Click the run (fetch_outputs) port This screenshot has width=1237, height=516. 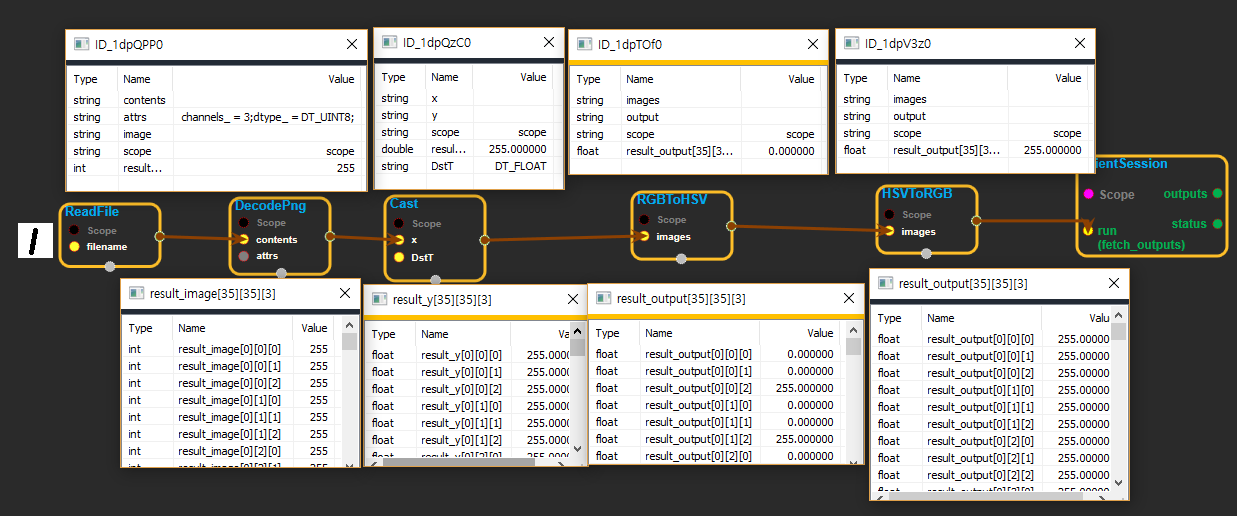pos(1088,230)
